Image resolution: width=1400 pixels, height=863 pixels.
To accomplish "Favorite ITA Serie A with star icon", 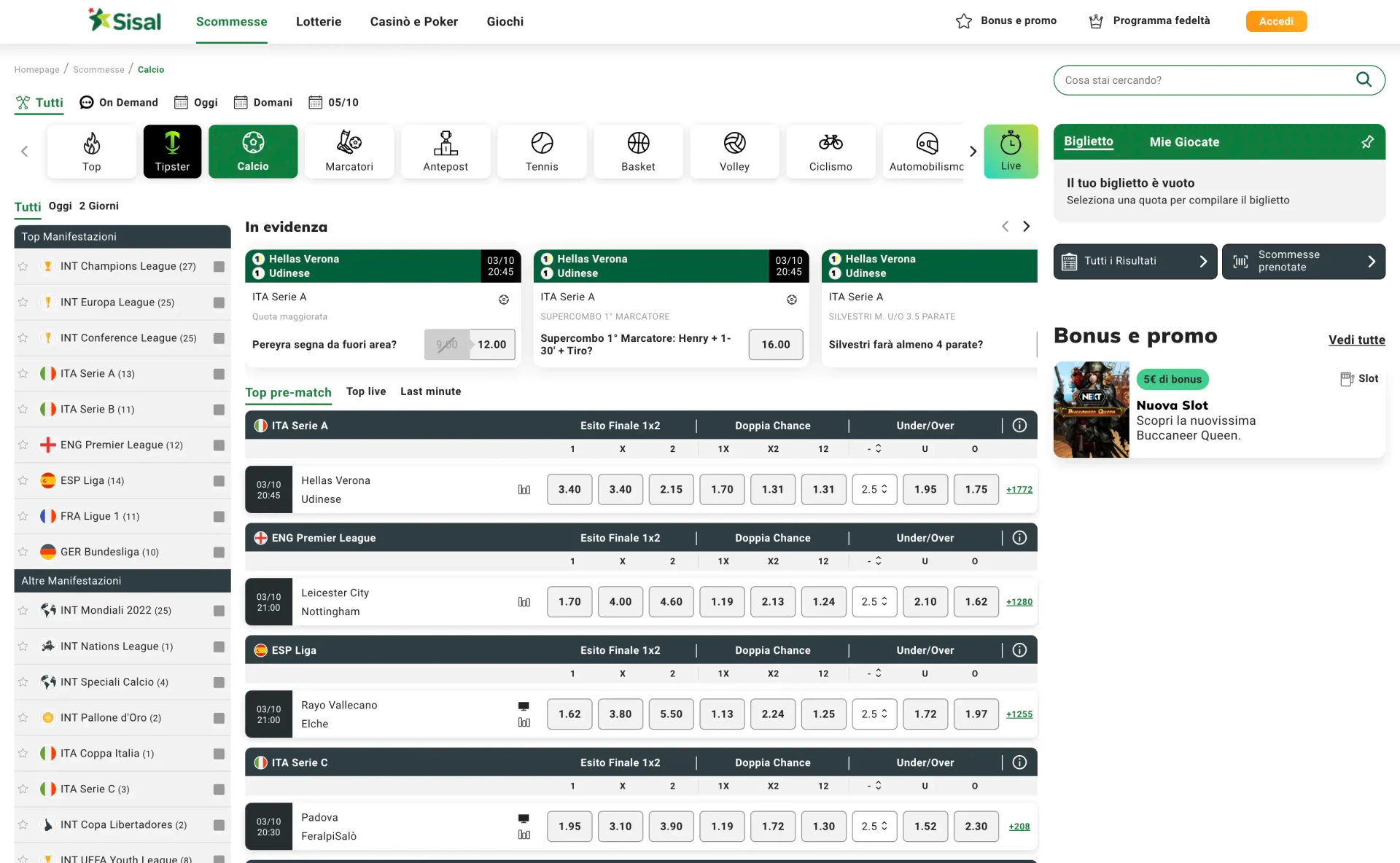I will pos(23,373).
